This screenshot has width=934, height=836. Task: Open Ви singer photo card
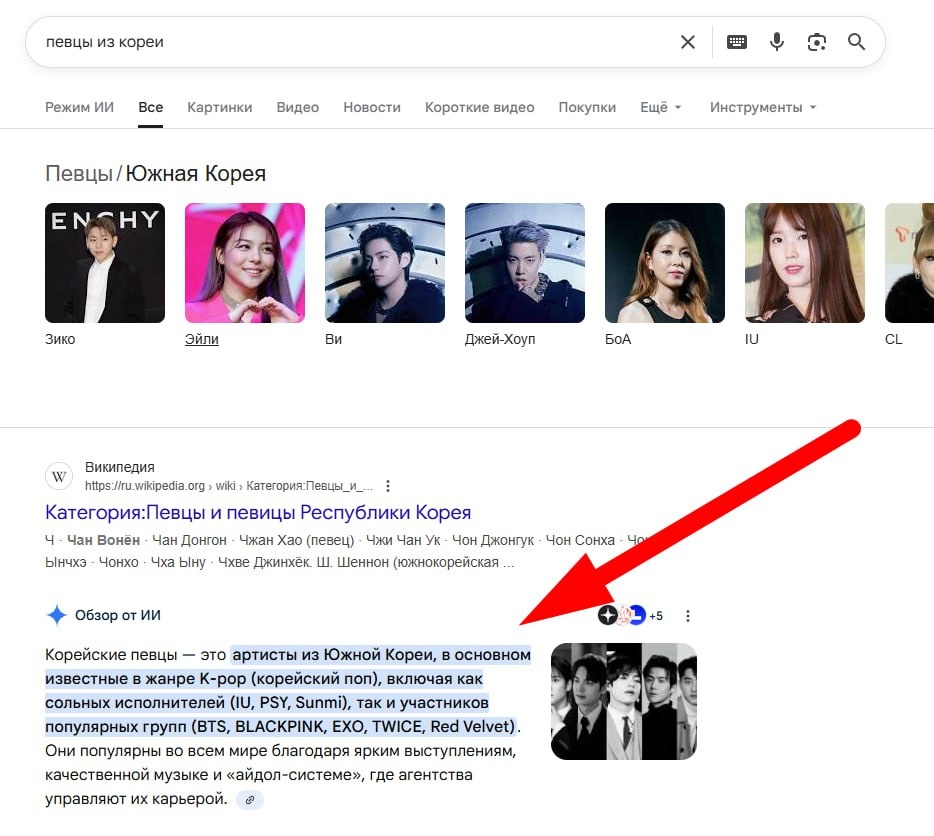pos(385,263)
